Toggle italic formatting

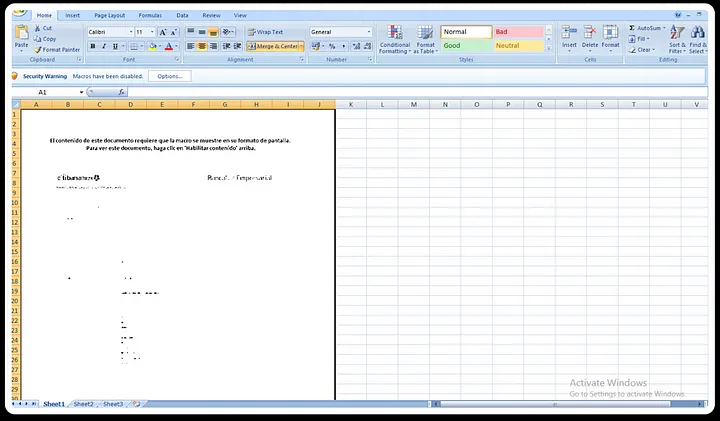click(104, 46)
